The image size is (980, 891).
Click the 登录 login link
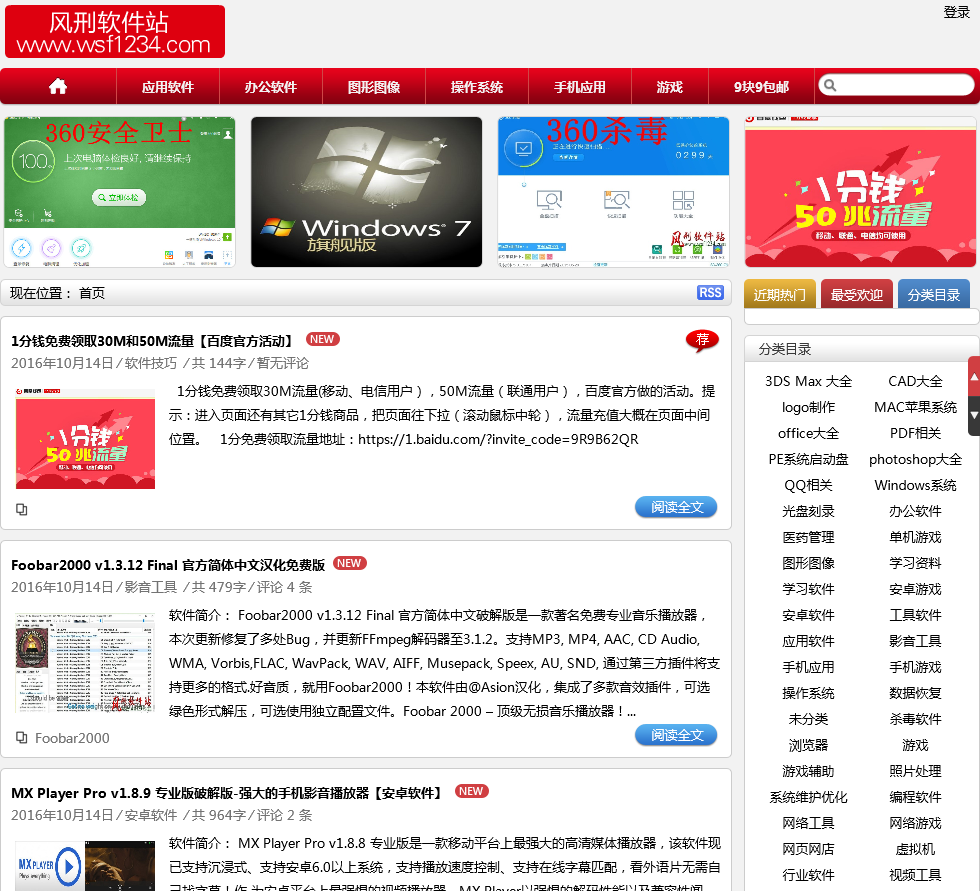[x=956, y=12]
